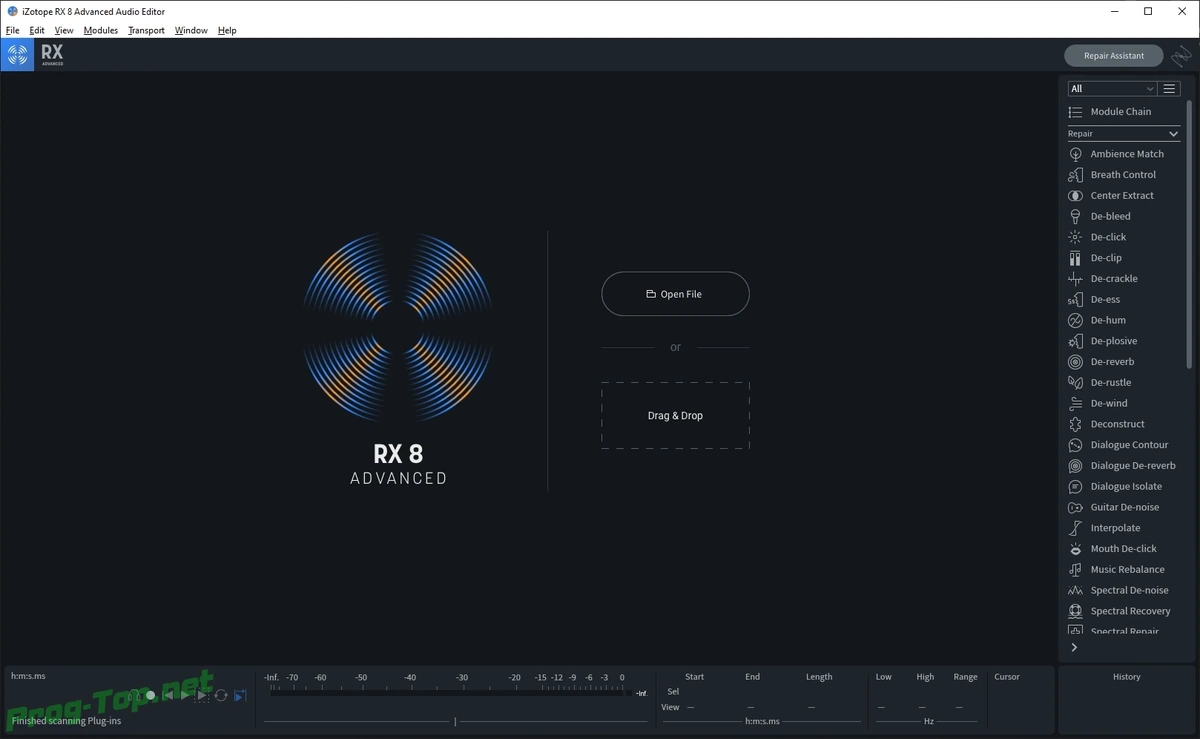Click the Drag & Drop area
Screen dimensions: 1200x739
point(675,415)
